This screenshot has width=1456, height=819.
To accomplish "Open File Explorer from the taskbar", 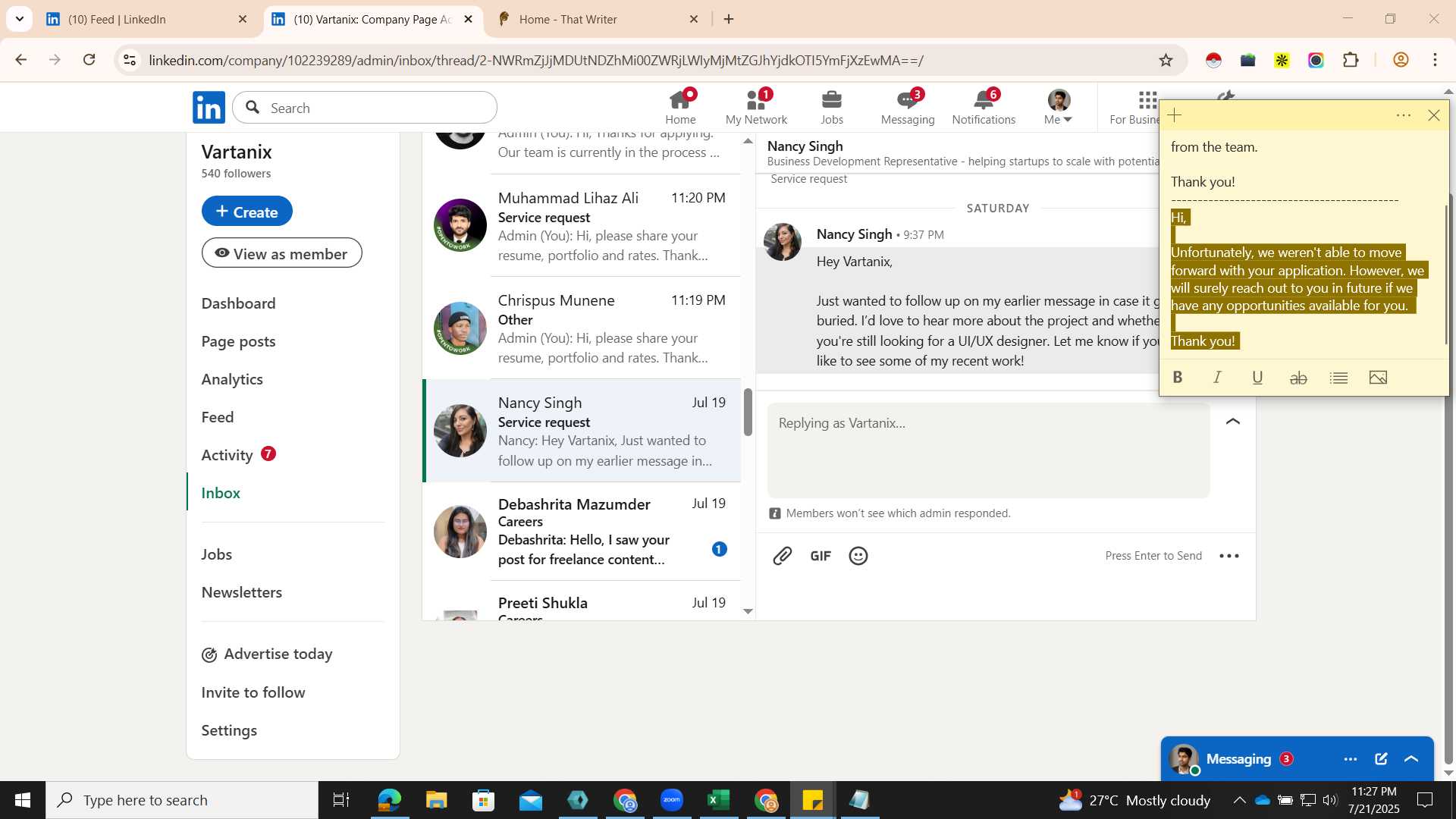I will 436,800.
